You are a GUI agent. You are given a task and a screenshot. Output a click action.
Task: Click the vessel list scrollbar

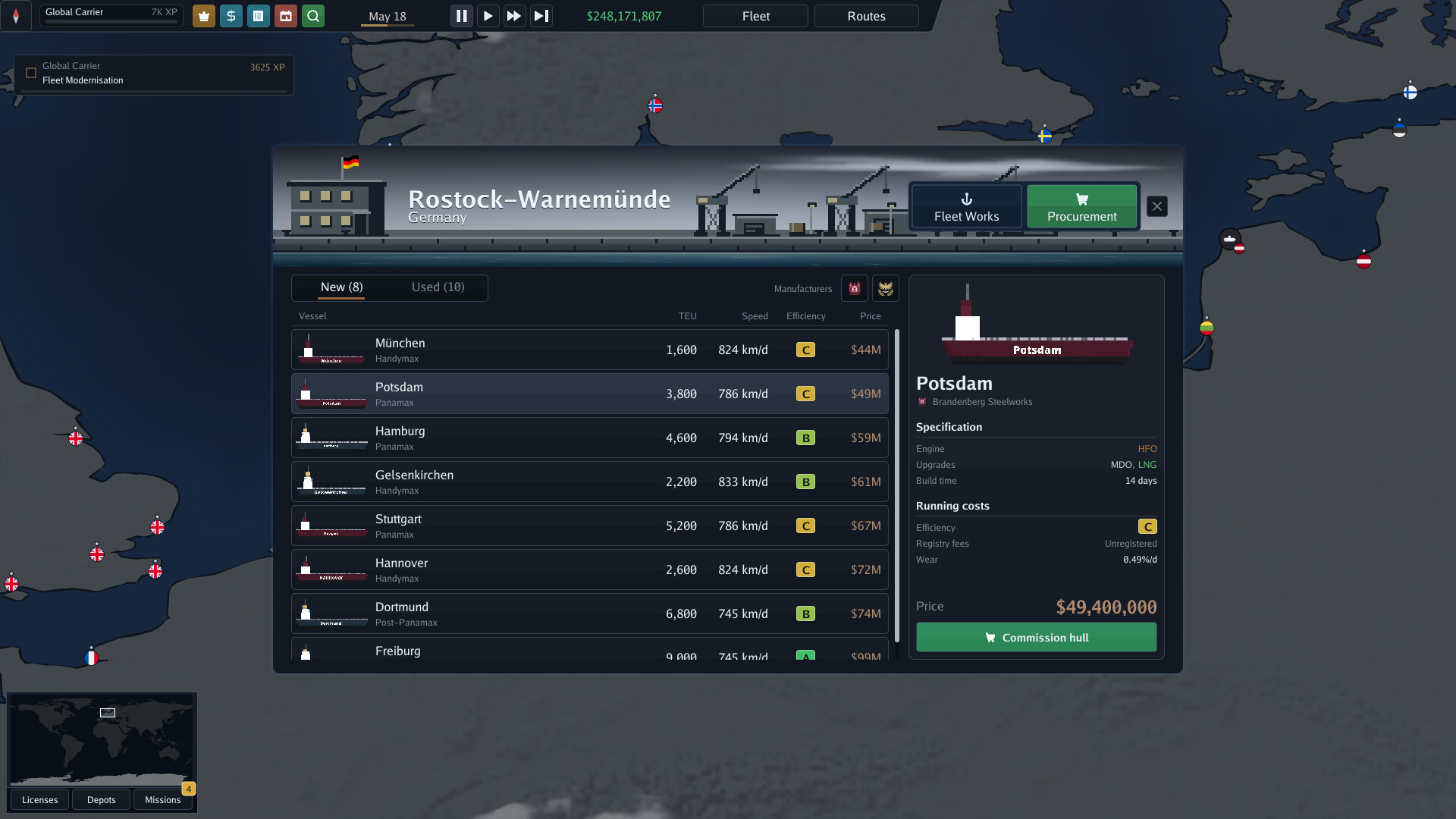tap(897, 485)
